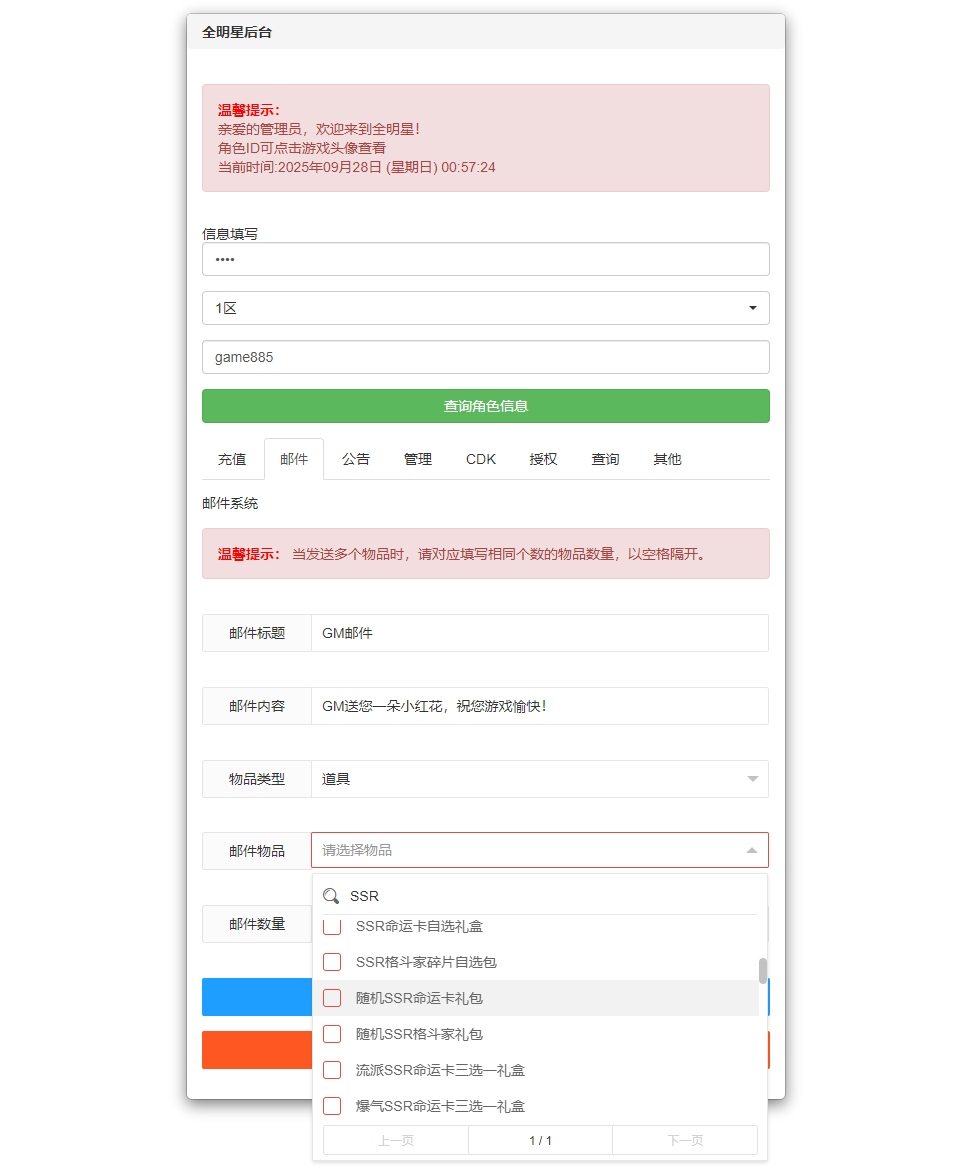Click the green 查询角色信息 button
This screenshot has height=1171, width=959.
click(485, 406)
